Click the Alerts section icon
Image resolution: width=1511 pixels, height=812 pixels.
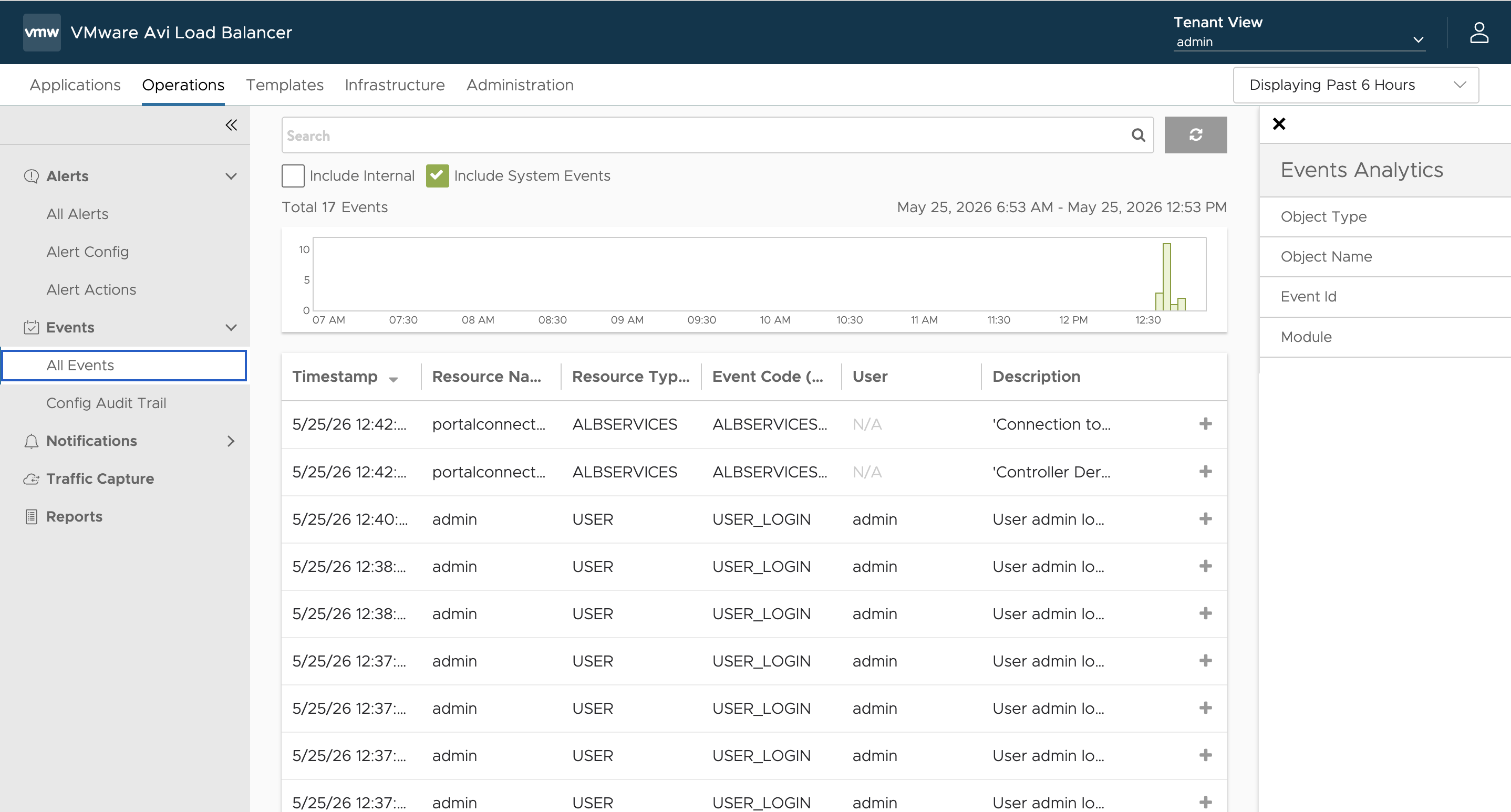coord(31,176)
